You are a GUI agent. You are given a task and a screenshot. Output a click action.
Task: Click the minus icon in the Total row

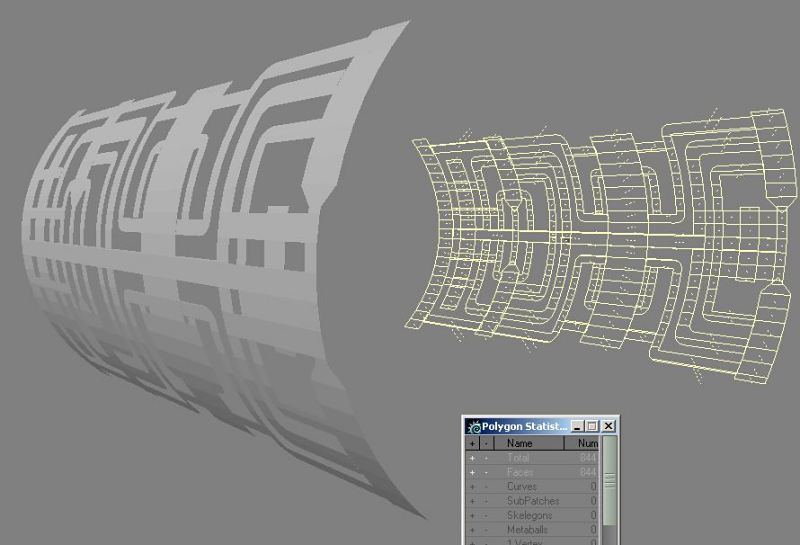tap(487, 458)
